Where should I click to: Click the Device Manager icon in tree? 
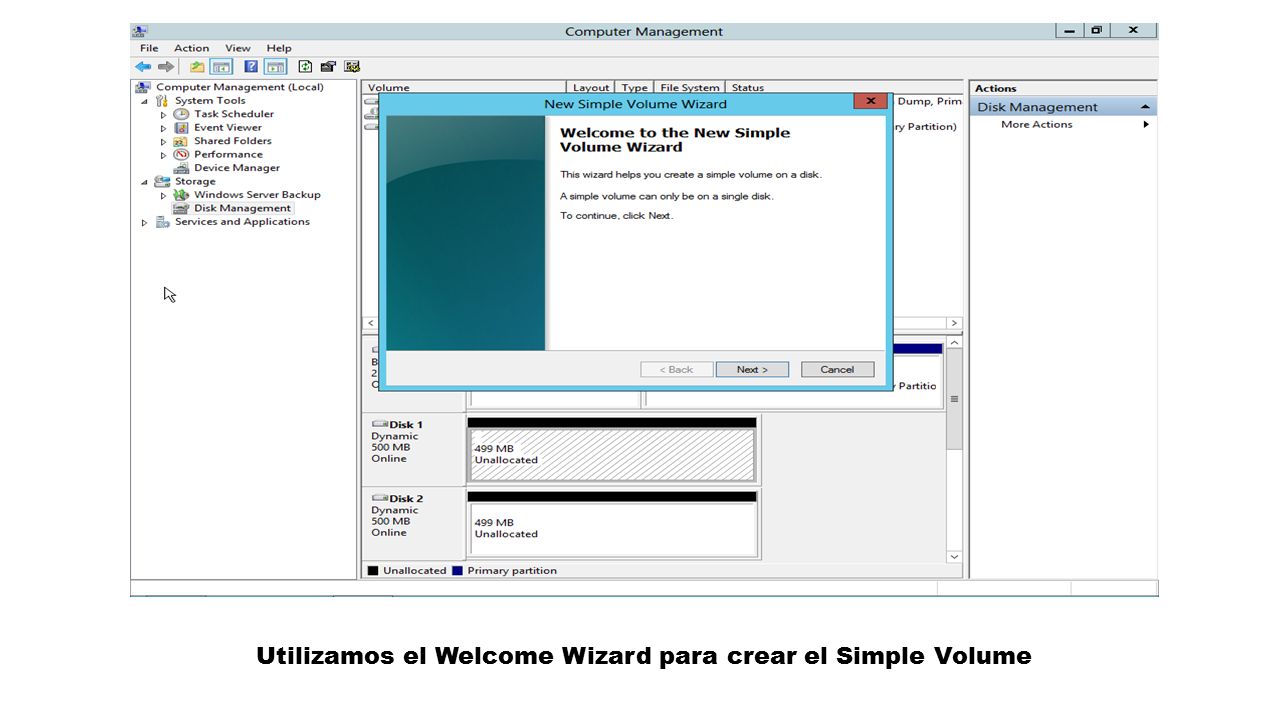coord(181,168)
